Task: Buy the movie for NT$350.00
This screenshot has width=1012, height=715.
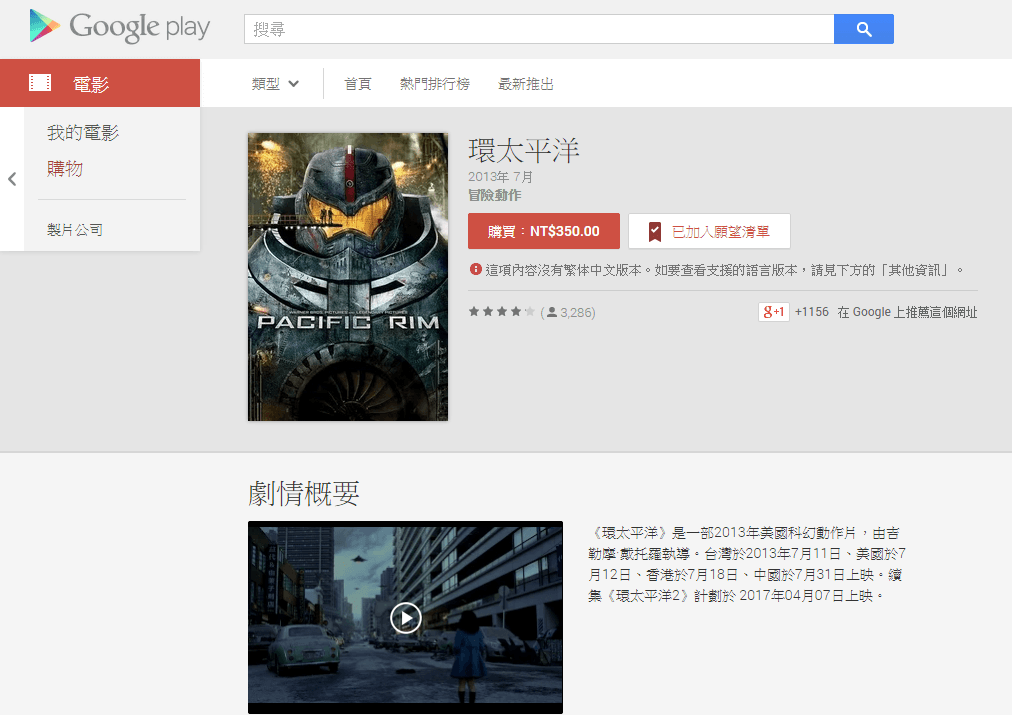Action: click(543, 231)
